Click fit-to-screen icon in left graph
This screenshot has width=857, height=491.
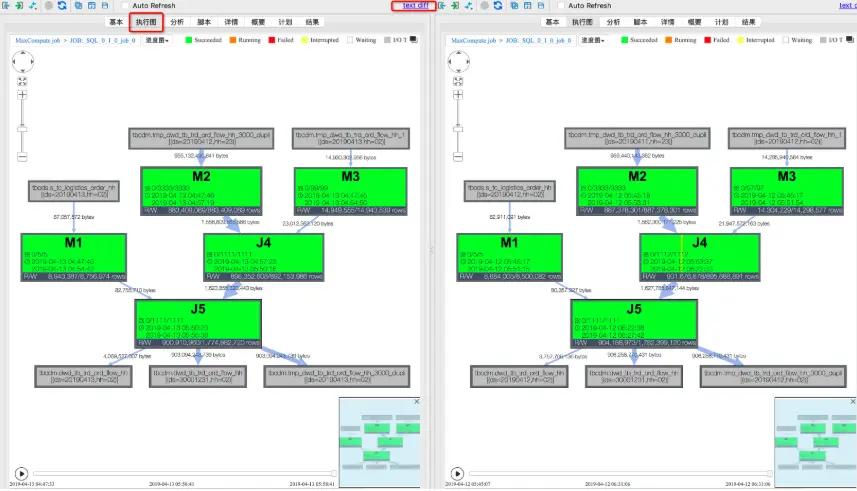coord(22,81)
